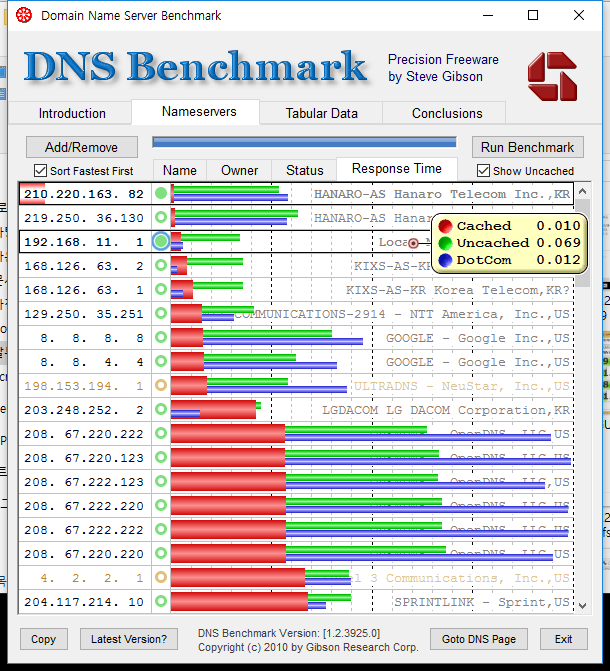This screenshot has height=671, width=610.
Task: Click status circle for 208.67.220.123
Action: click(161, 457)
